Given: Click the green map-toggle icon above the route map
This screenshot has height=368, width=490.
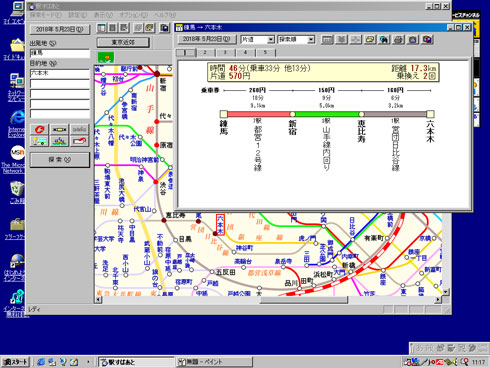Looking at the screenshot, I should pyautogui.click(x=106, y=57).
